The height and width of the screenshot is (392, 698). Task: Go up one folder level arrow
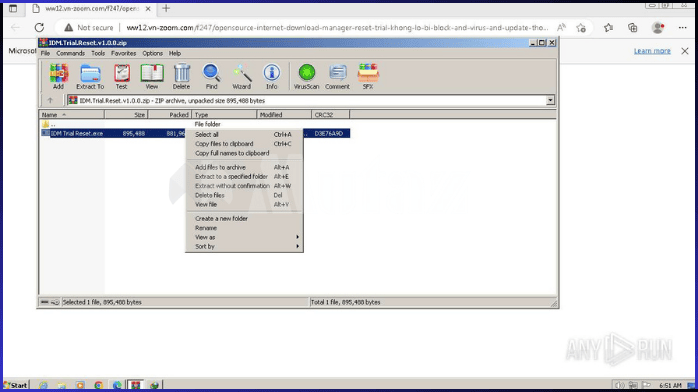click(x=50, y=101)
